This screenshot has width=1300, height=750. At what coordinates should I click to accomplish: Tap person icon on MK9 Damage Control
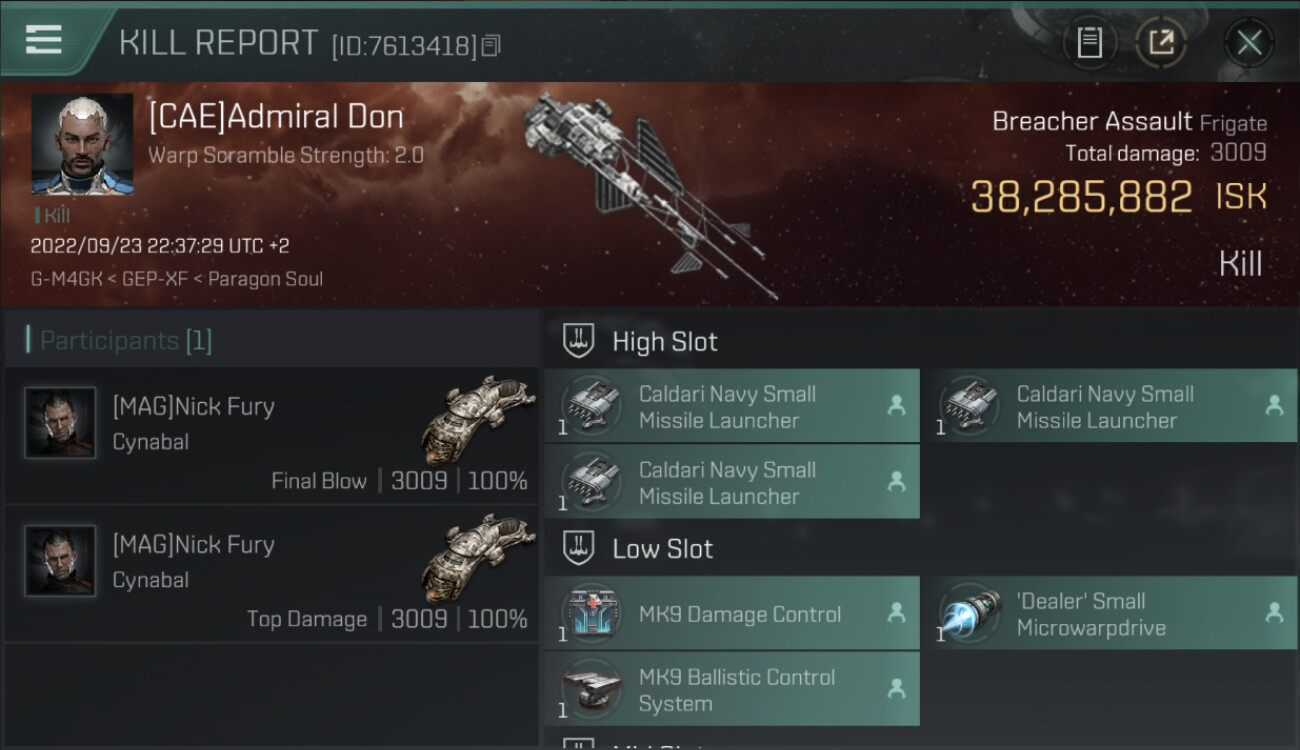point(896,612)
